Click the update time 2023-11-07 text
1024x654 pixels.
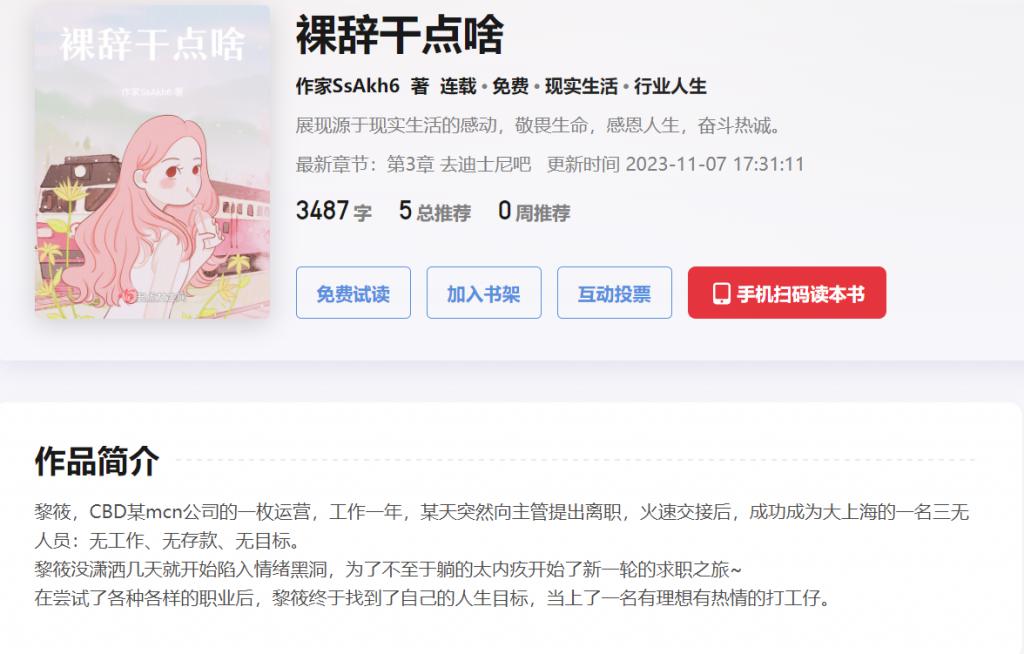pos(675,164)
